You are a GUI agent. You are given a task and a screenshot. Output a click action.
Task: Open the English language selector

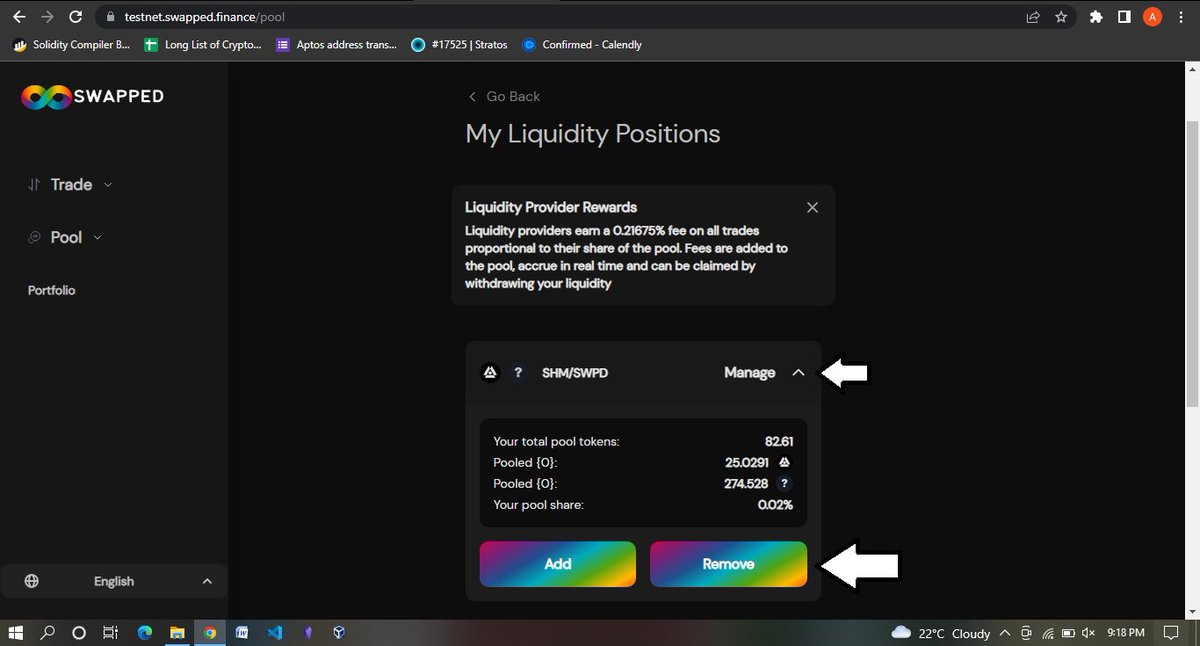(114, 581)
